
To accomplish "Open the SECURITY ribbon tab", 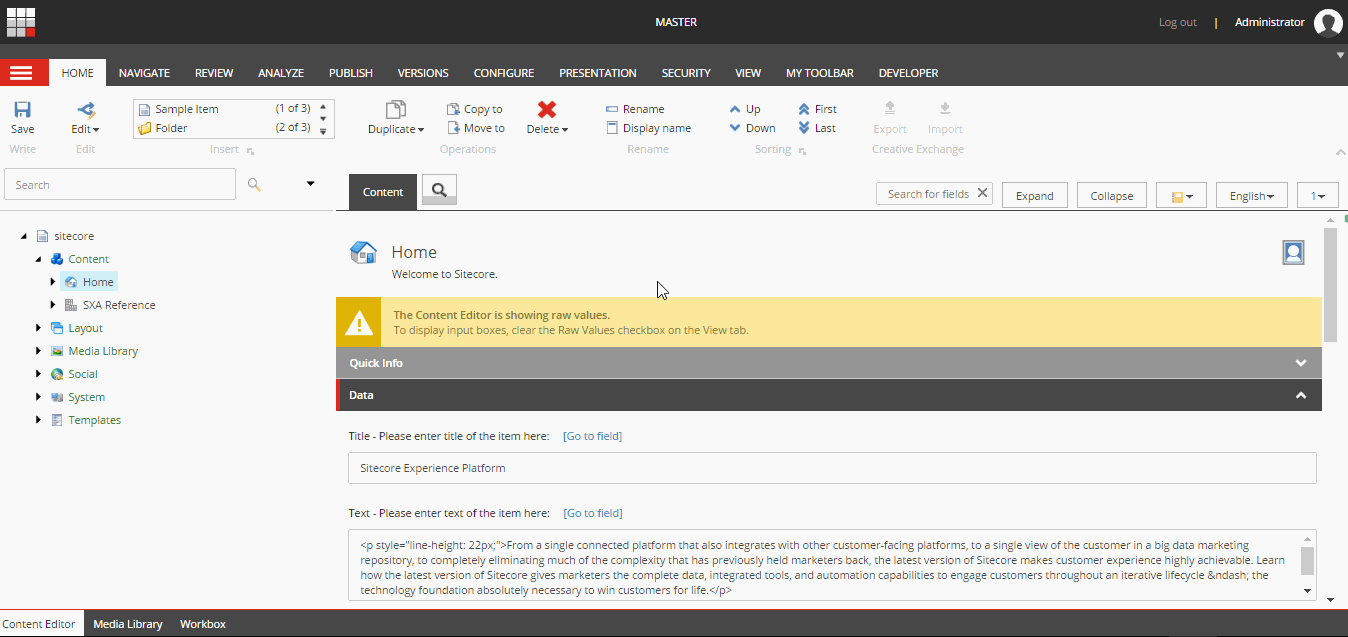I will click(686, 73).
